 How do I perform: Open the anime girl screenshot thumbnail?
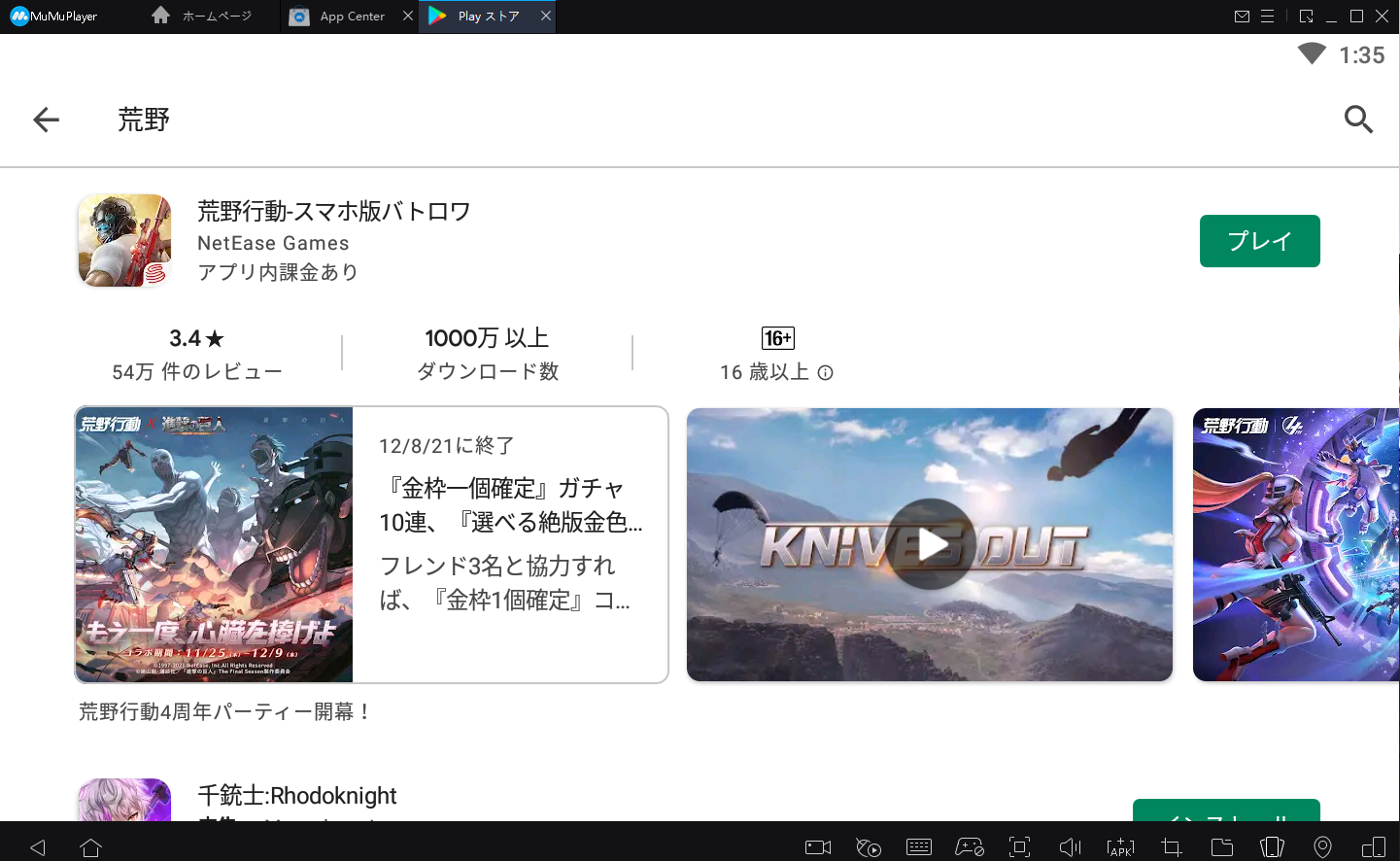pos(1296,544)
